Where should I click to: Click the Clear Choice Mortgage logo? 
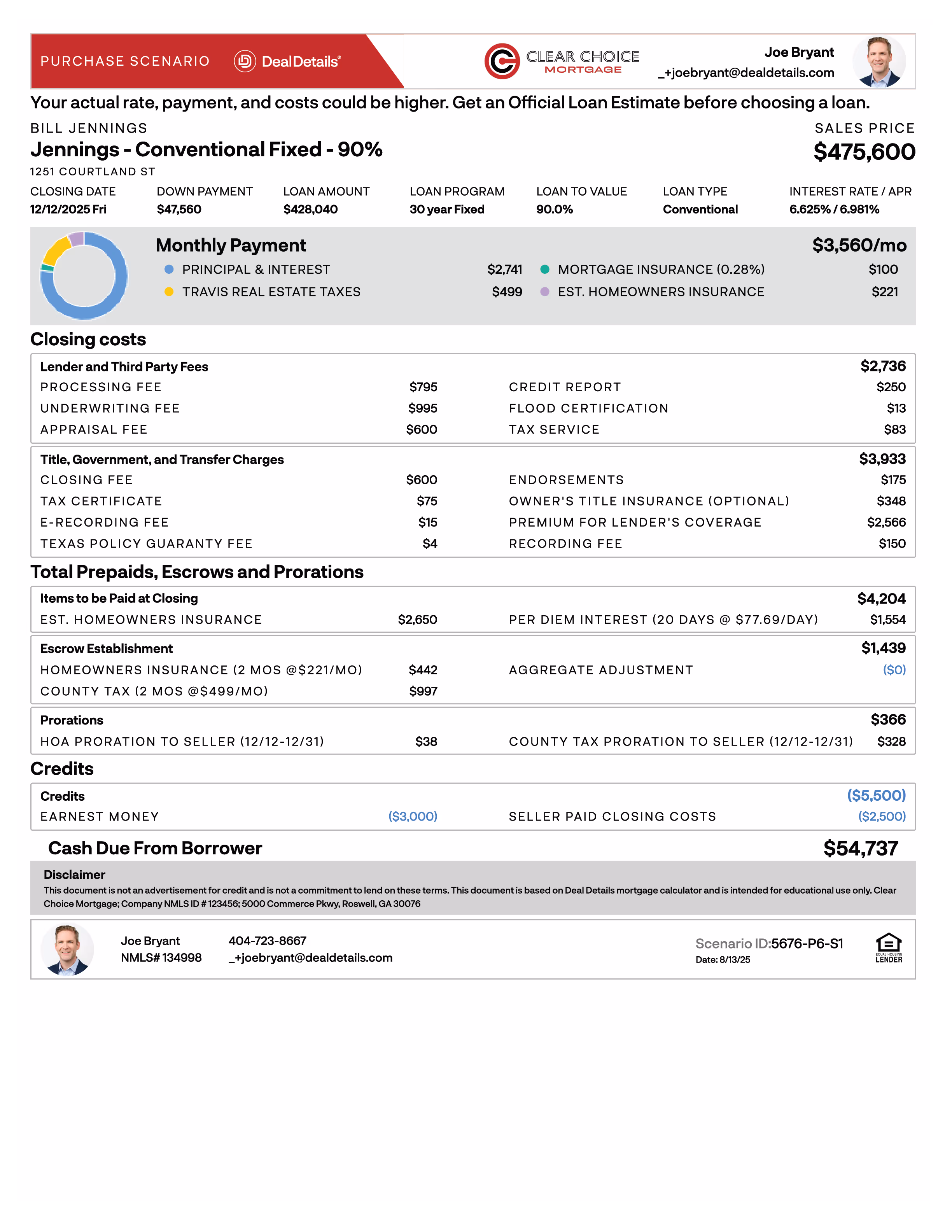click(561, 61)
